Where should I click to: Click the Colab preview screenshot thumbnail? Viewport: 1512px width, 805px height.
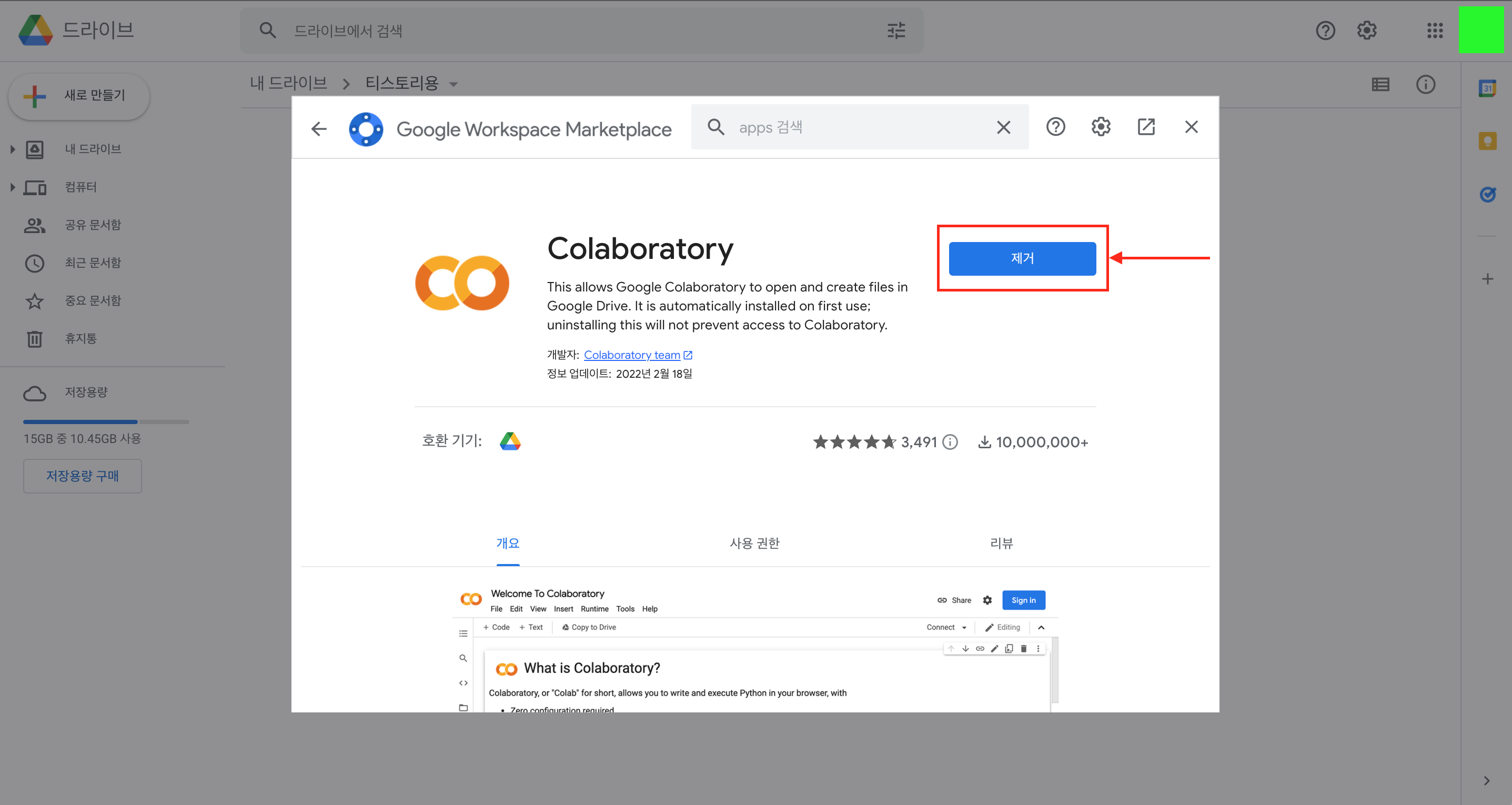[755, 649]
